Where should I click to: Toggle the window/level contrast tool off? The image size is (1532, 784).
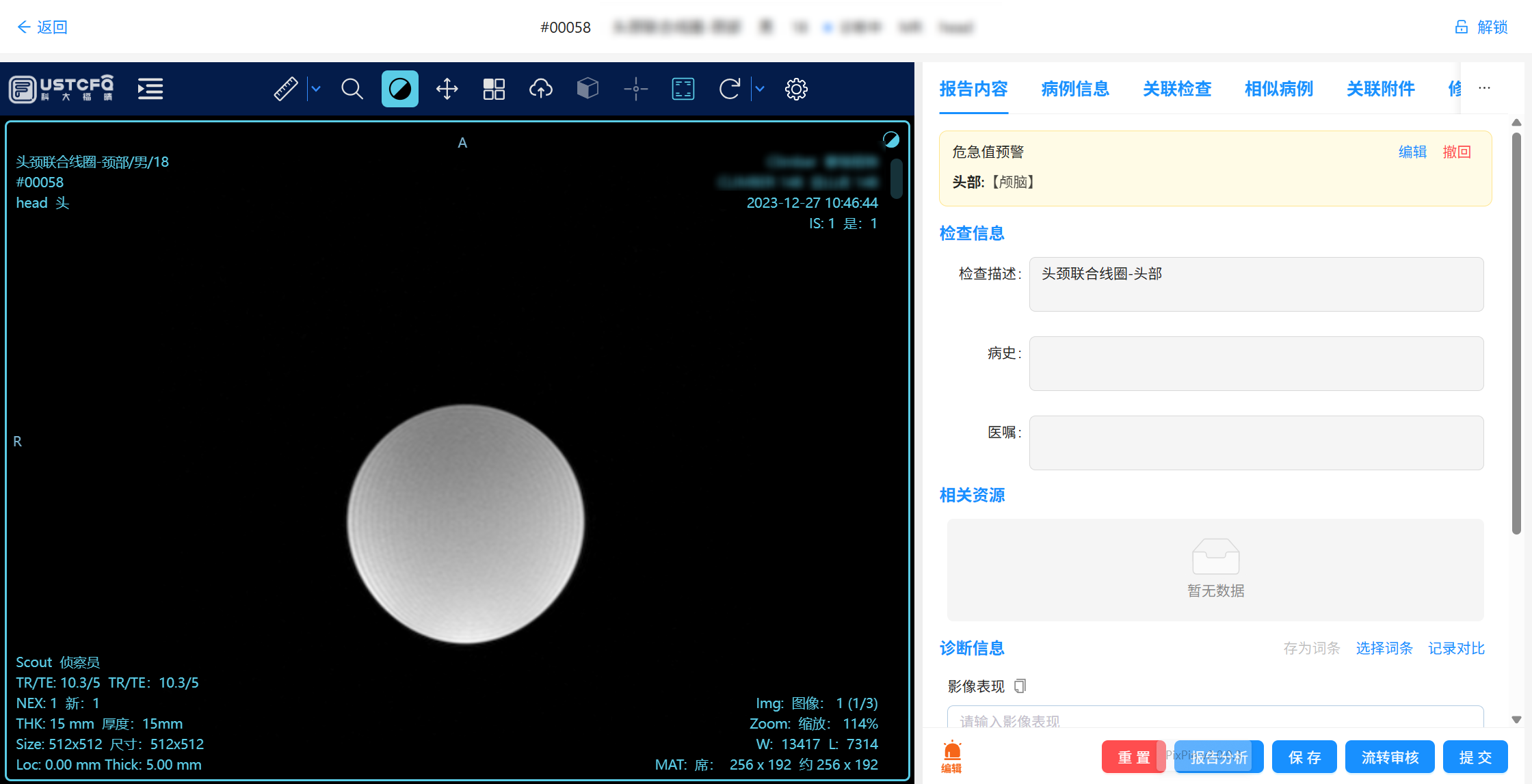pos(400,89)
